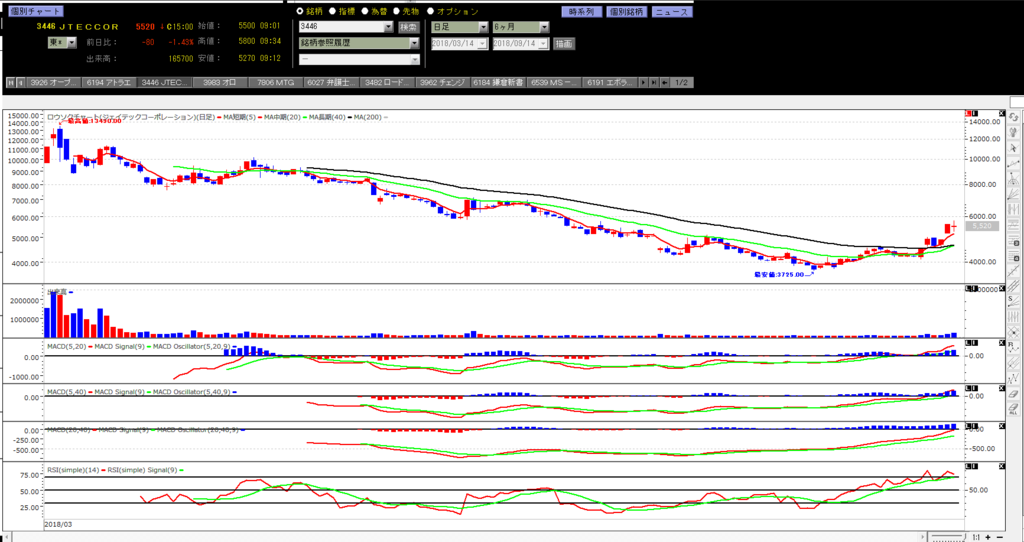Select the オプション radio button
Viewport: 1024px width, 542px height.
[x=430, y=11]
